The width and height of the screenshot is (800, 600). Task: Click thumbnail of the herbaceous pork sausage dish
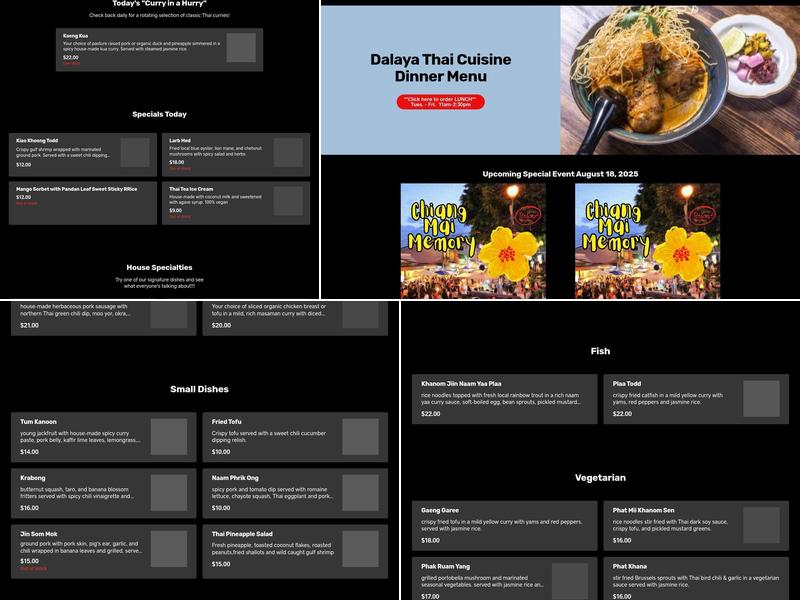point(169,315)
